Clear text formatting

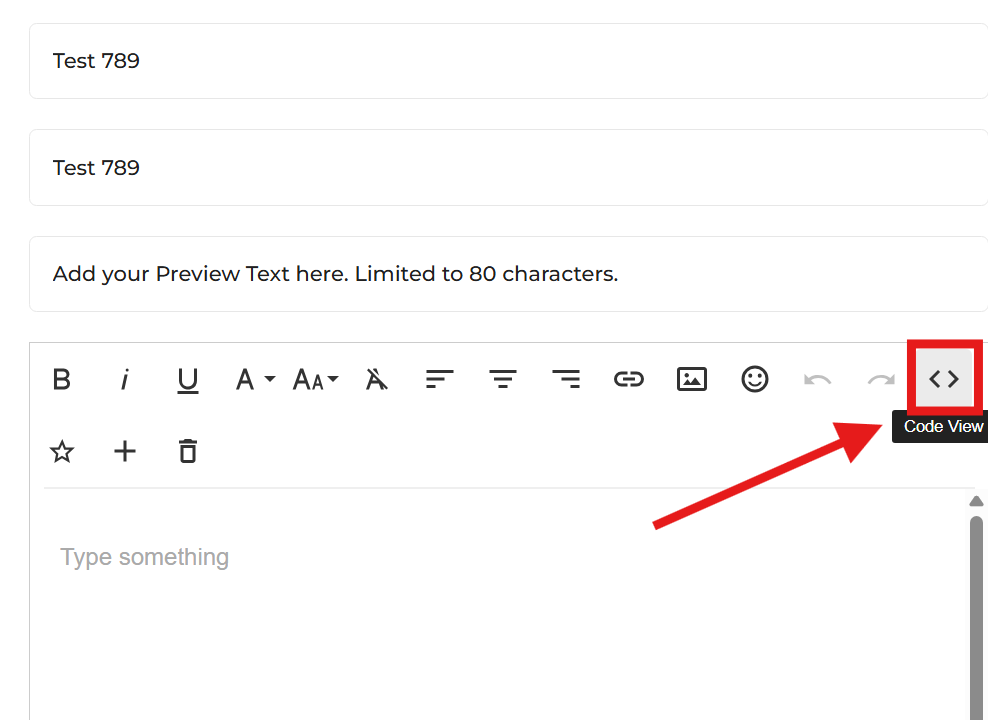click(377, 379)
